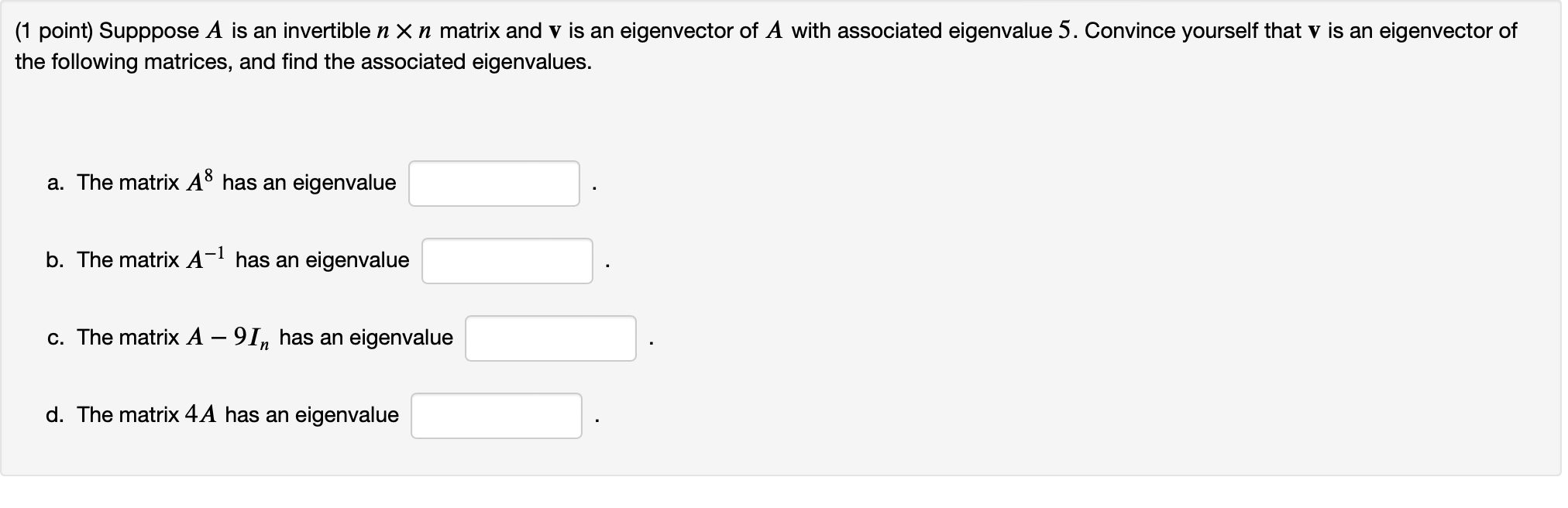Click the answer box for 4A eigenvalue
This screenshot has height=508, width=1568.
click(496, 416)
